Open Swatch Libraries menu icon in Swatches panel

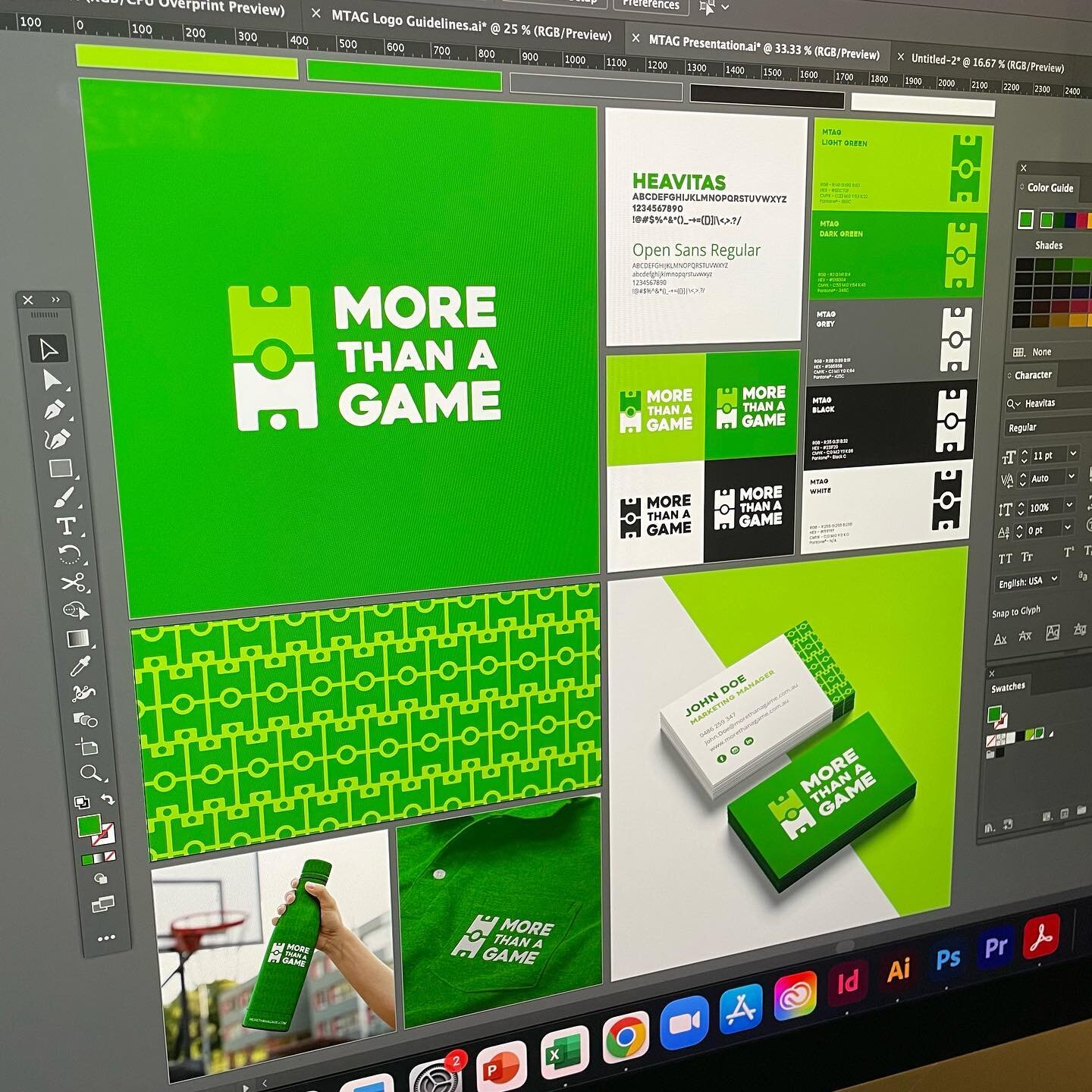pos(990,828)
